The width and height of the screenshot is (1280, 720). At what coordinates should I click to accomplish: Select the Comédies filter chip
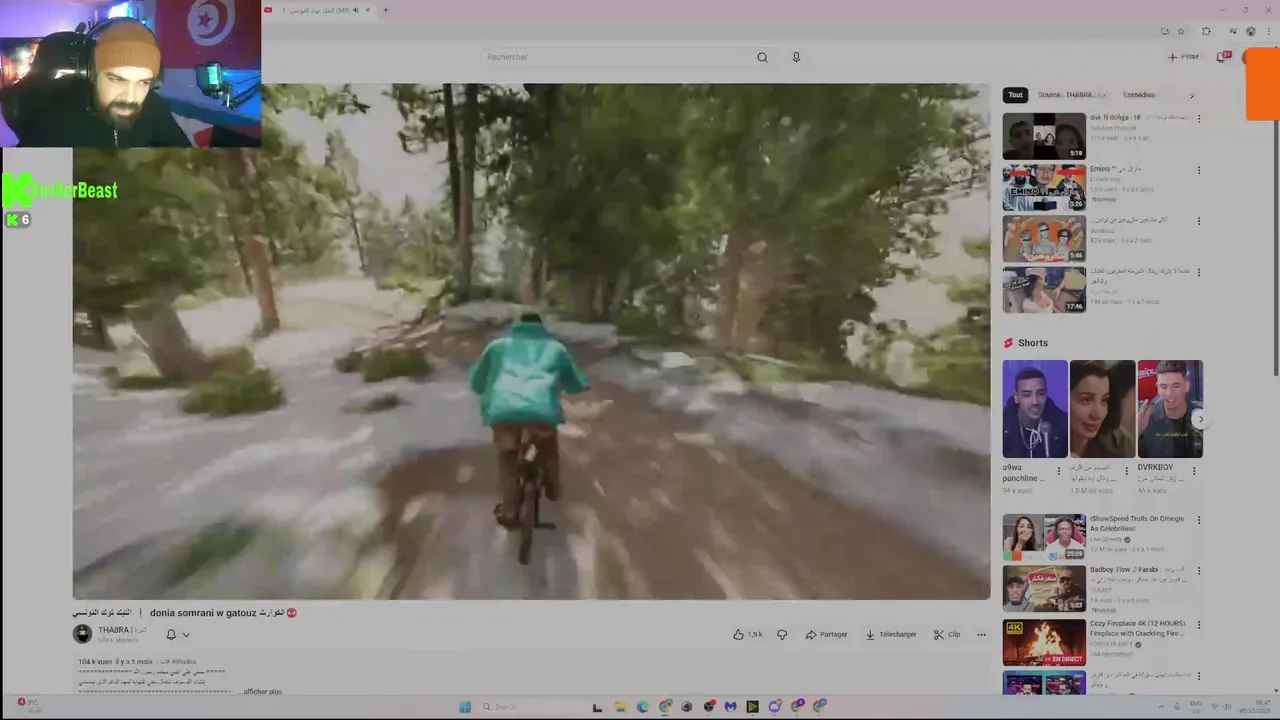pyautogui.click(x=1139, y=95)
